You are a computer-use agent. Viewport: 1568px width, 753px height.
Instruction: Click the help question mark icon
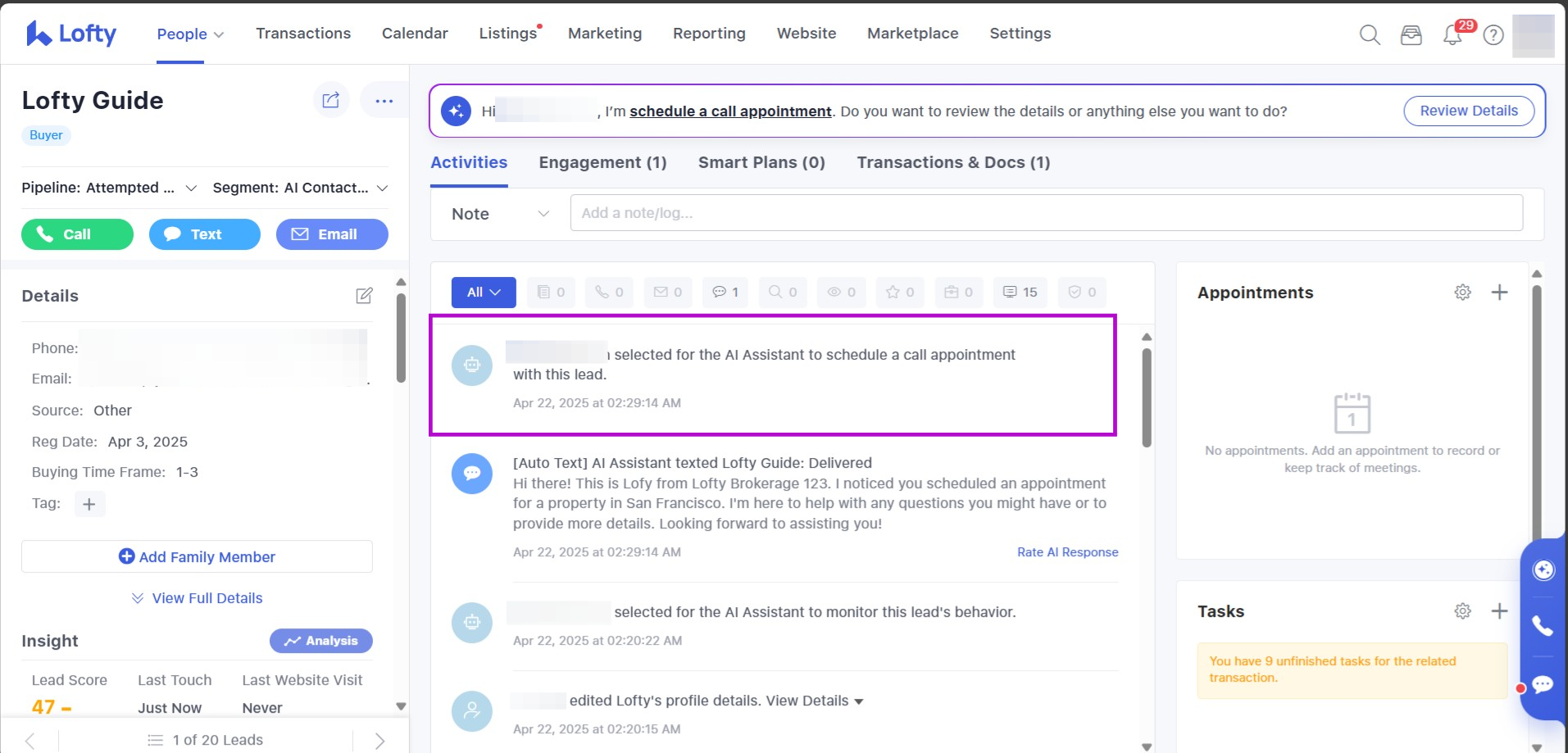(x=1493, y=35)
